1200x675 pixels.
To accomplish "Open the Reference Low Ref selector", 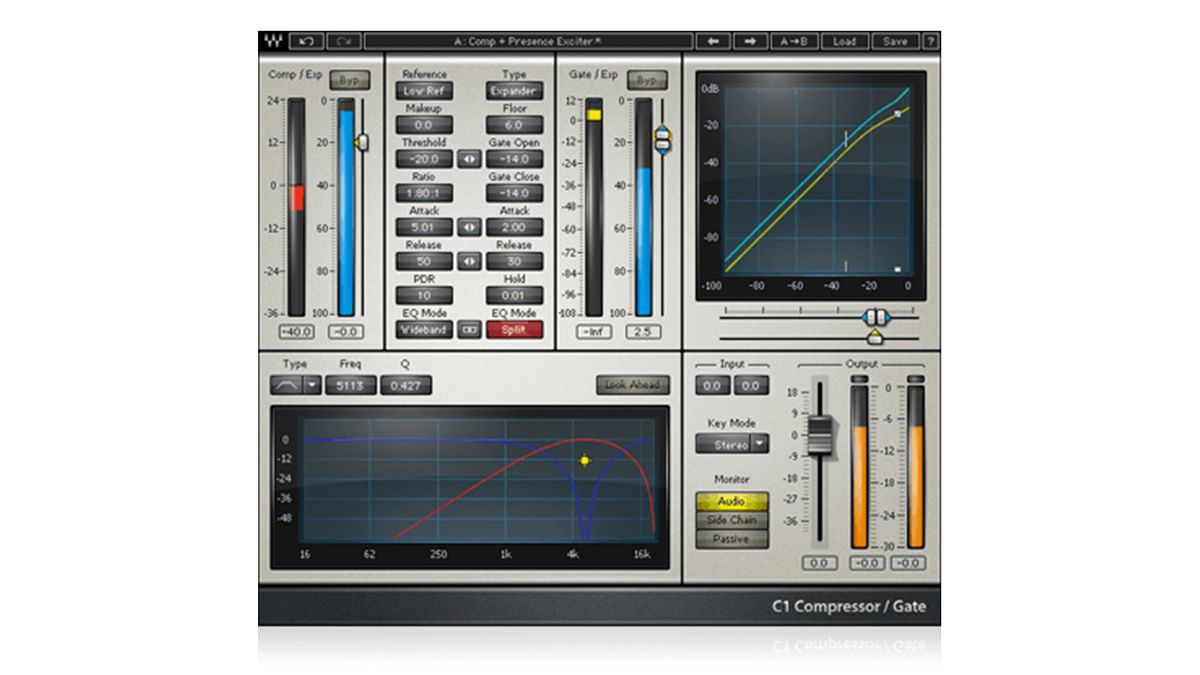I will pyautogui.click(x=424, y=90).
